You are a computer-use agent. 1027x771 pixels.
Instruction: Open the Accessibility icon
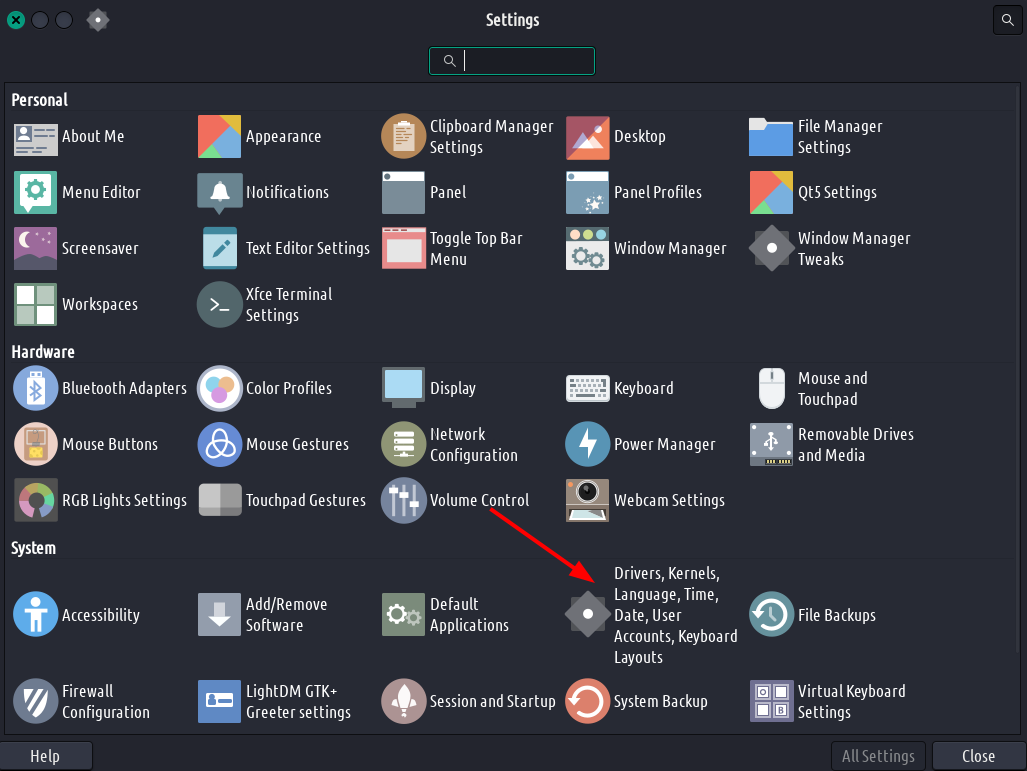[x=35, y=615]
